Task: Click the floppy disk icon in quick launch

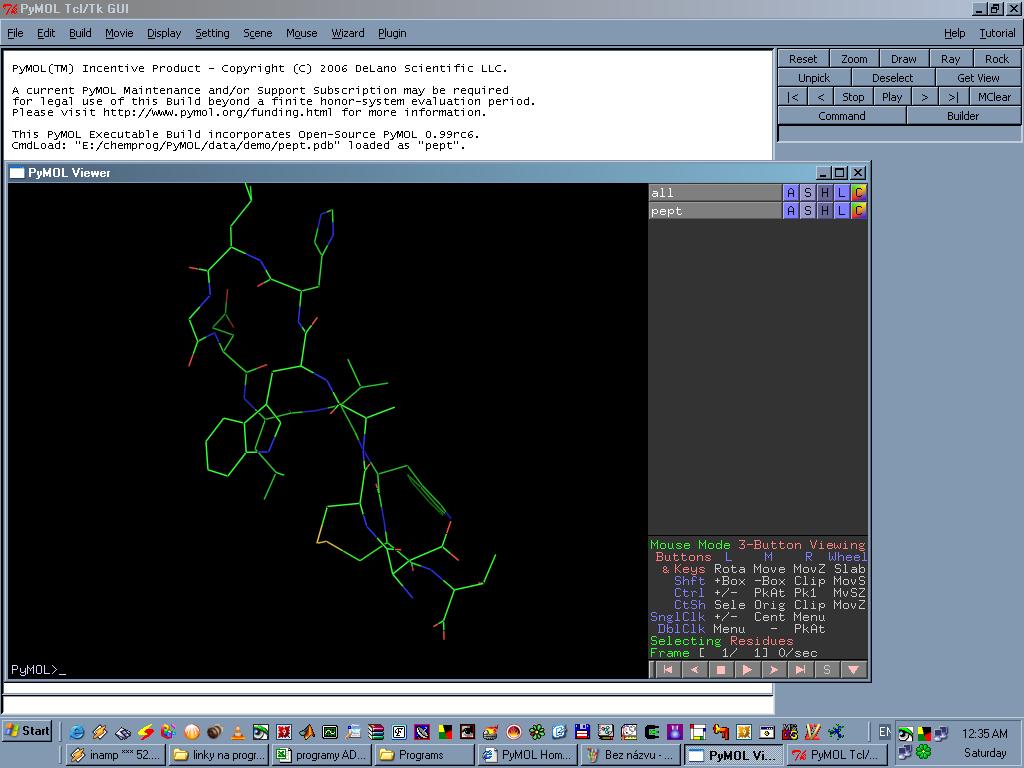Action: 583,732
